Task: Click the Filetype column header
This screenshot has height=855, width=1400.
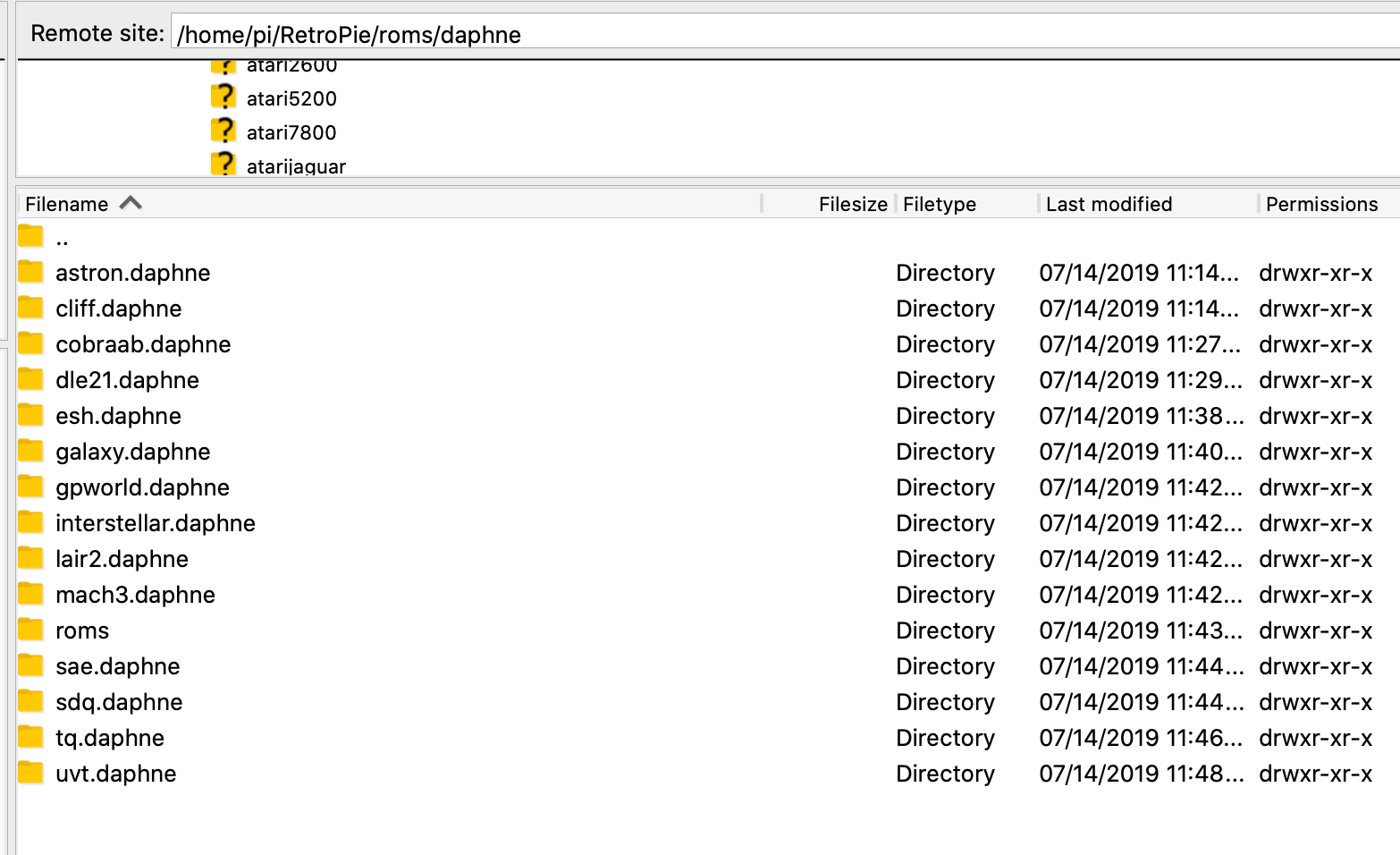Action: click(939, 204)
